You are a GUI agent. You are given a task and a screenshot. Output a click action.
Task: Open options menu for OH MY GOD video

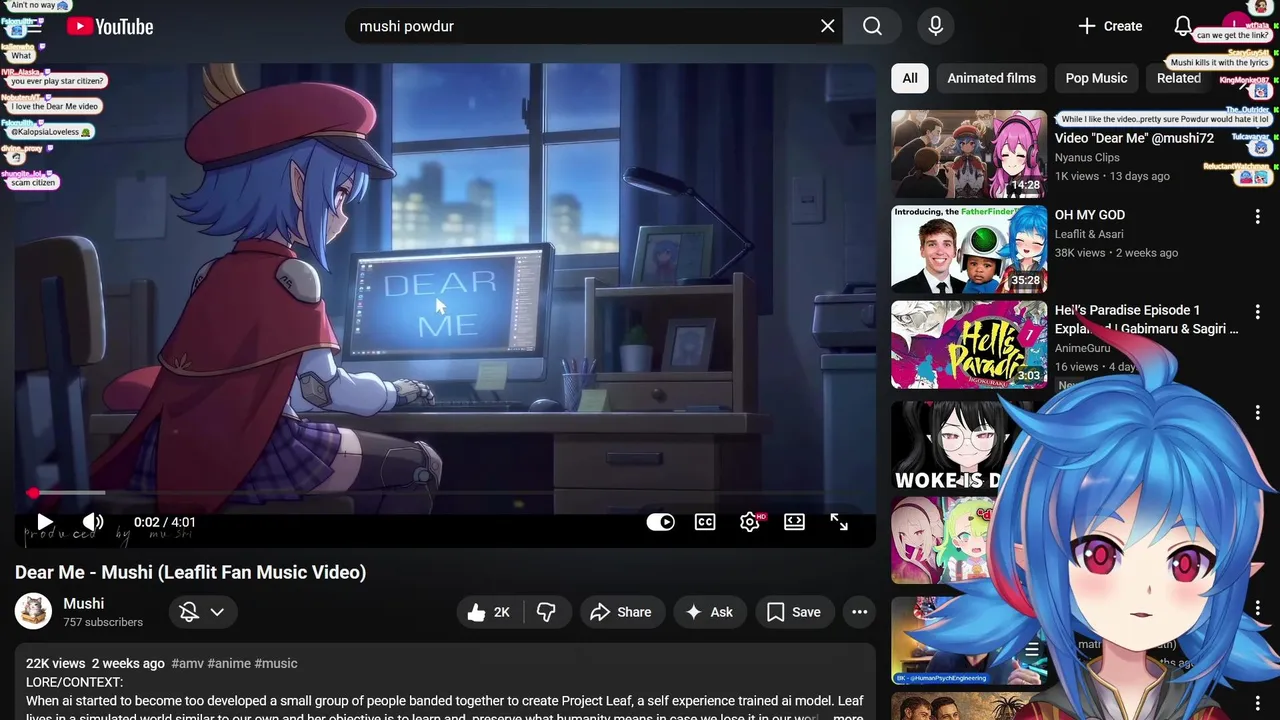pyautogui.click(x=1257, y=216)
